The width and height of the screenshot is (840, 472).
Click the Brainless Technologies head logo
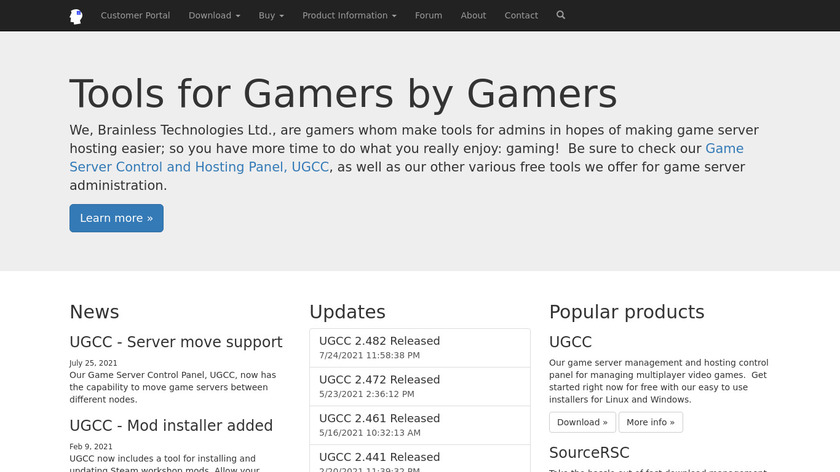(76, 16)
